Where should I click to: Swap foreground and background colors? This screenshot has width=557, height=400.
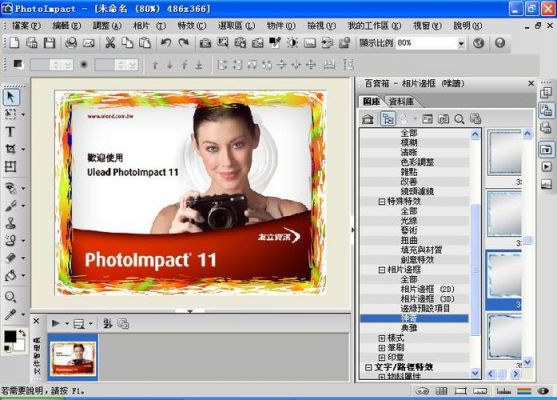click(22, 333)
